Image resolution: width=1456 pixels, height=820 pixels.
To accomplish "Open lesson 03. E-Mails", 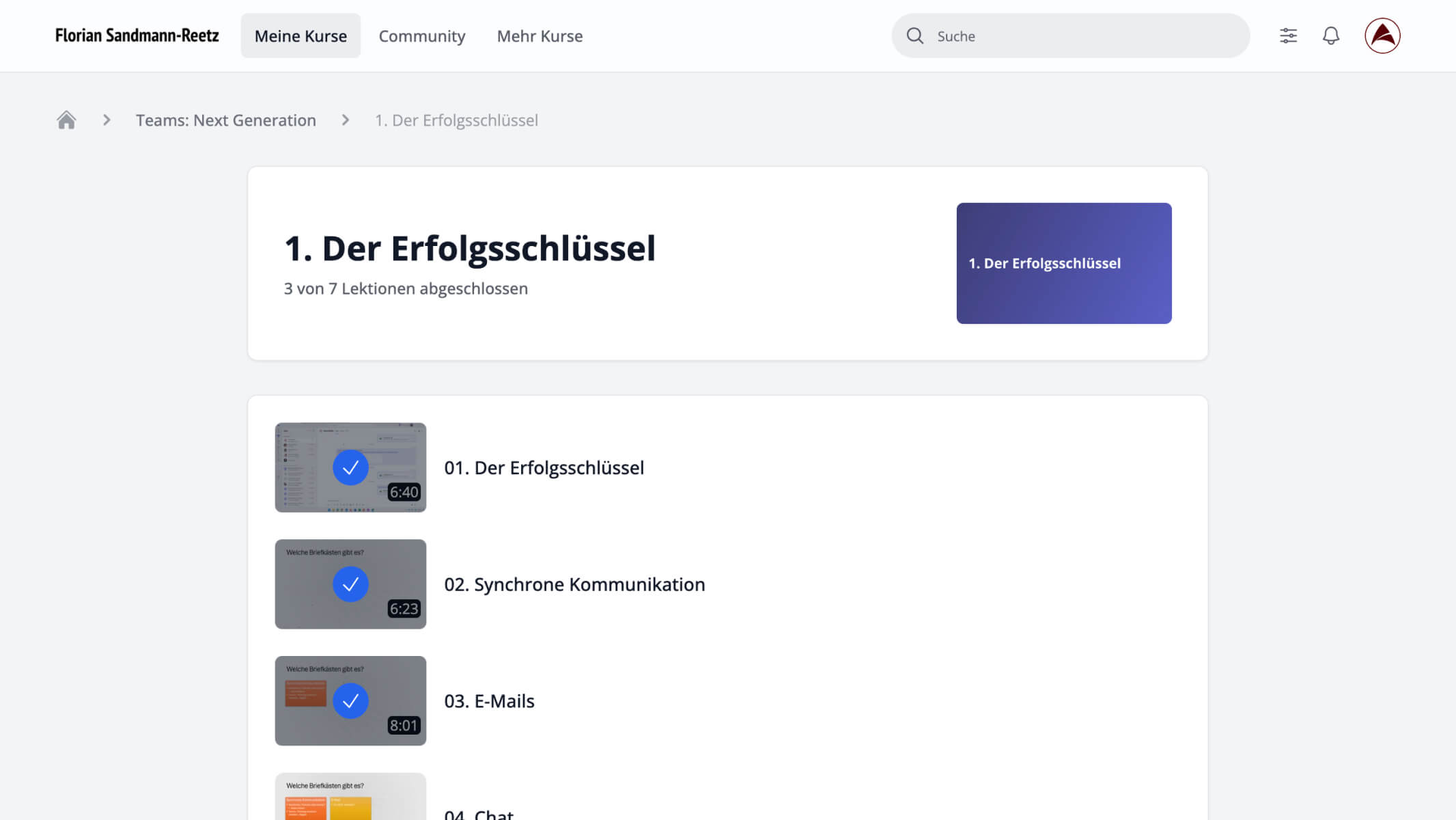I will (489, 701).
